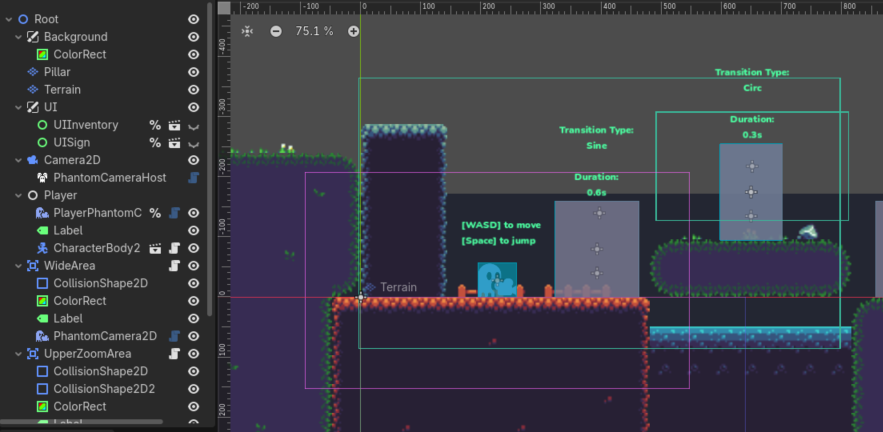Toggle visibility of the Camera2D node

click(x=193, y=160)
